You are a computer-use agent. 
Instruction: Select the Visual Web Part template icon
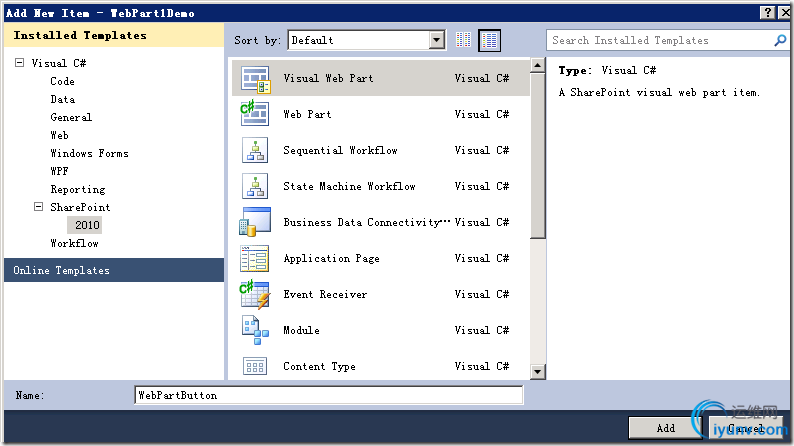[255, 79]
